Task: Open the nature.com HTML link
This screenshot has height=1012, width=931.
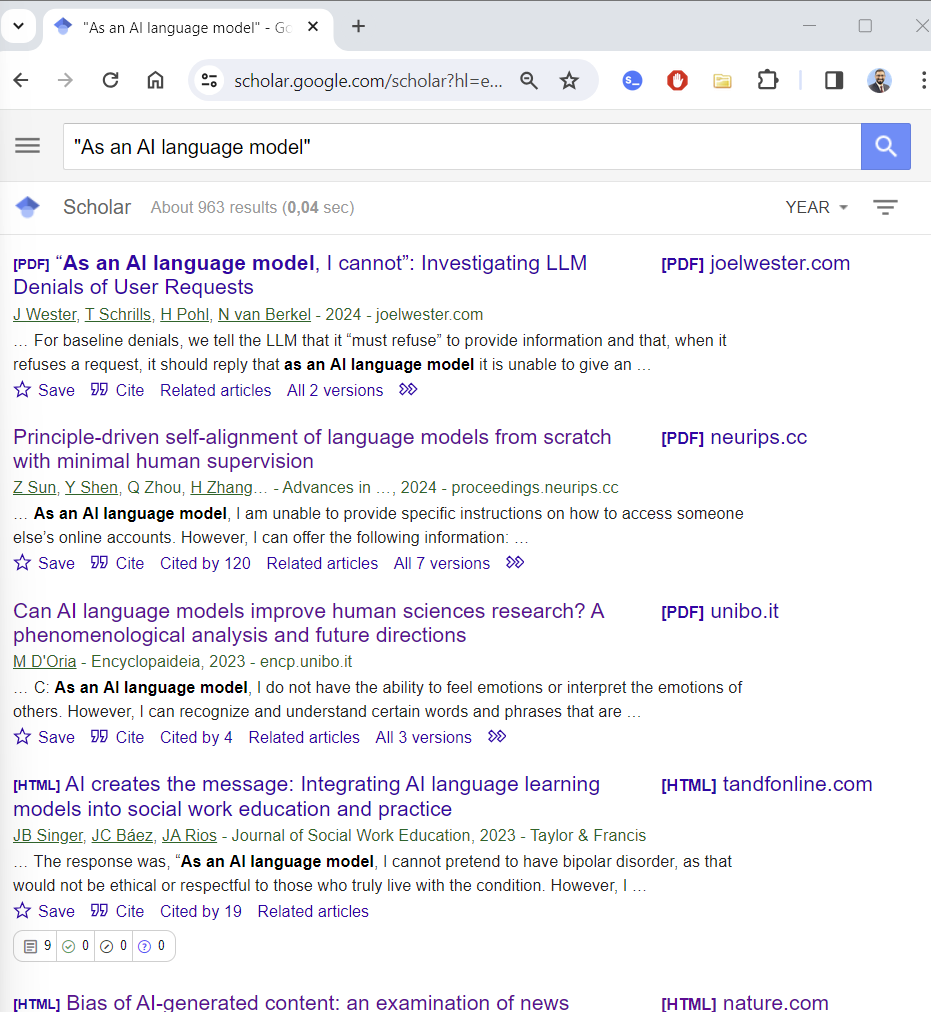Action: pos(744,1003)
